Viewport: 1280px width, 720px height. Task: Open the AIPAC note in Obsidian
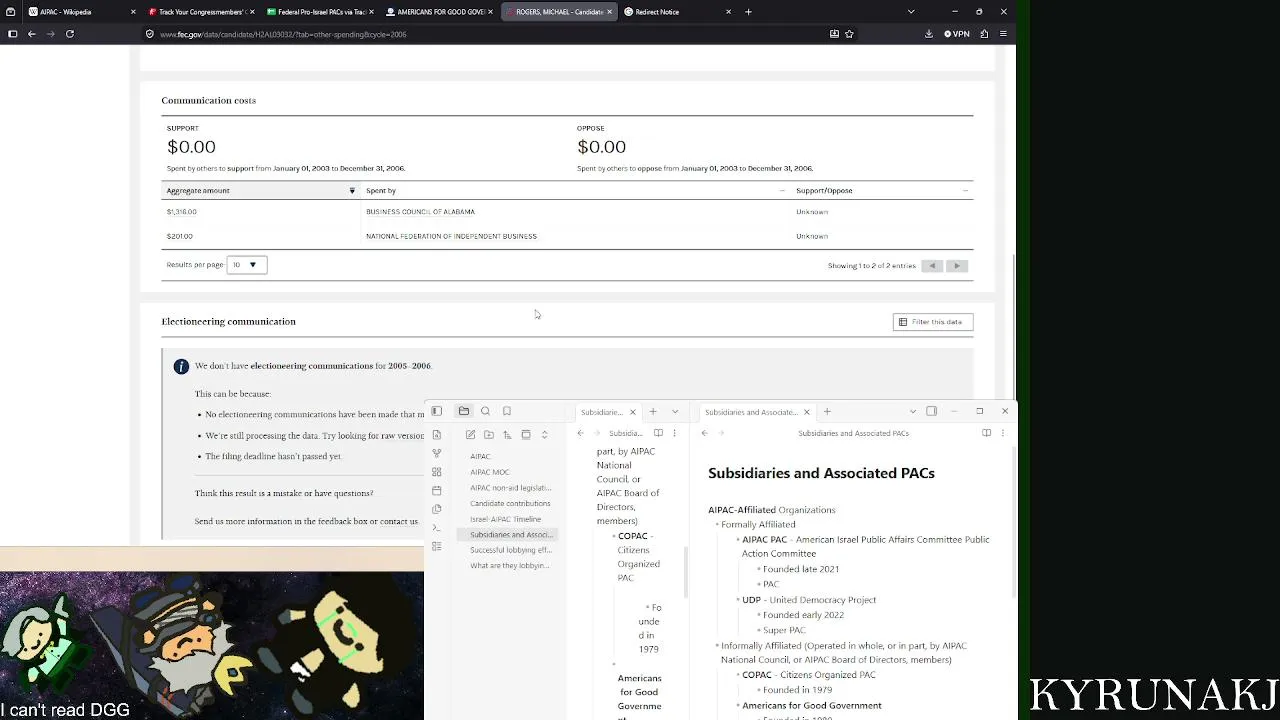(x=480, y=456)
